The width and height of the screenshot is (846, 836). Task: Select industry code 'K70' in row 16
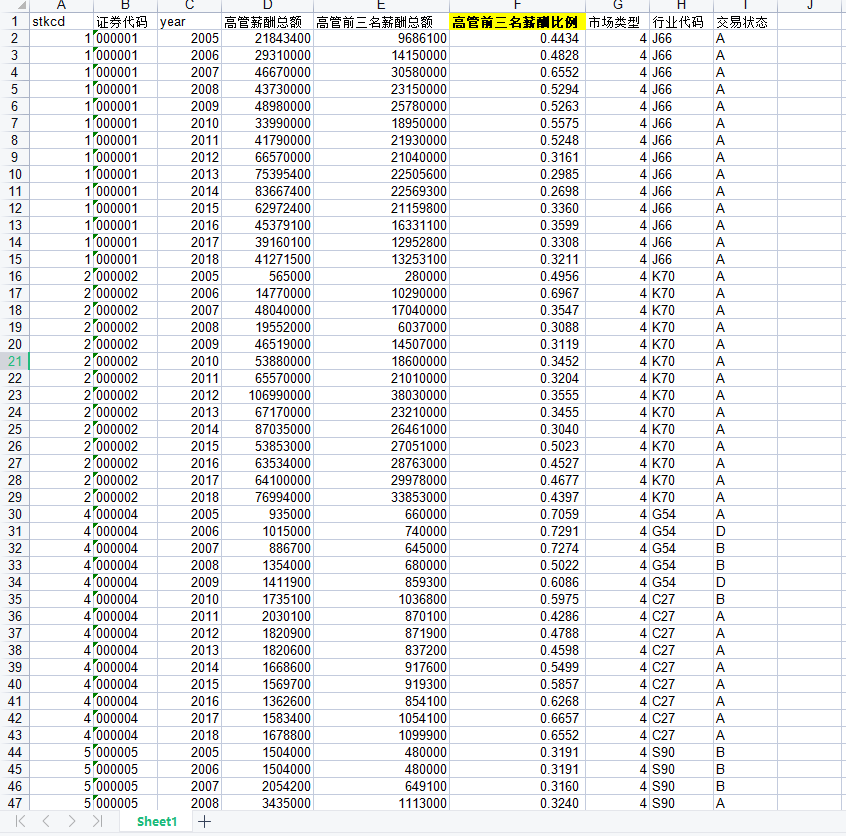coord(681,276)
